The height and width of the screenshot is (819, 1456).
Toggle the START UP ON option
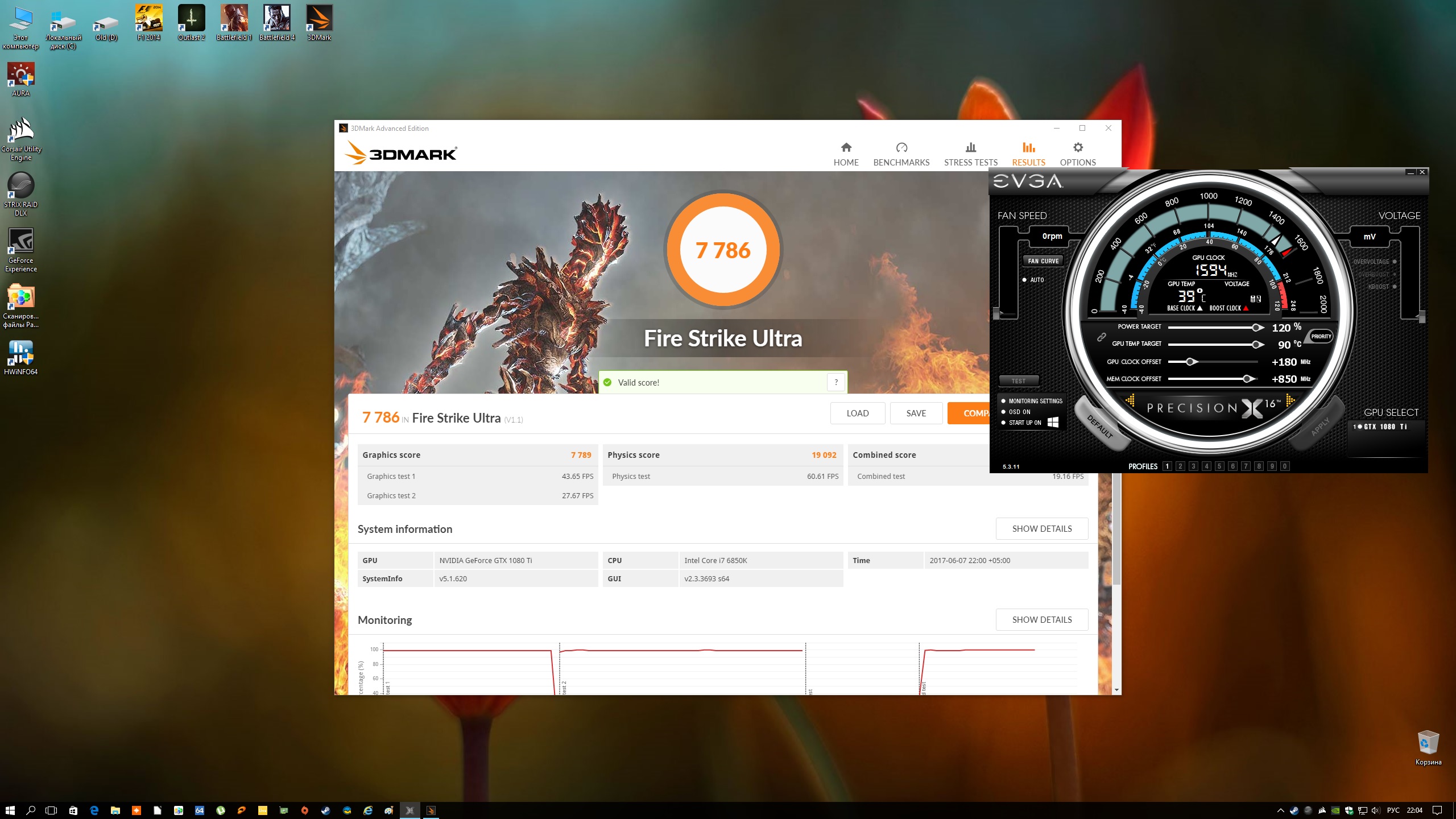(1004, 423)
